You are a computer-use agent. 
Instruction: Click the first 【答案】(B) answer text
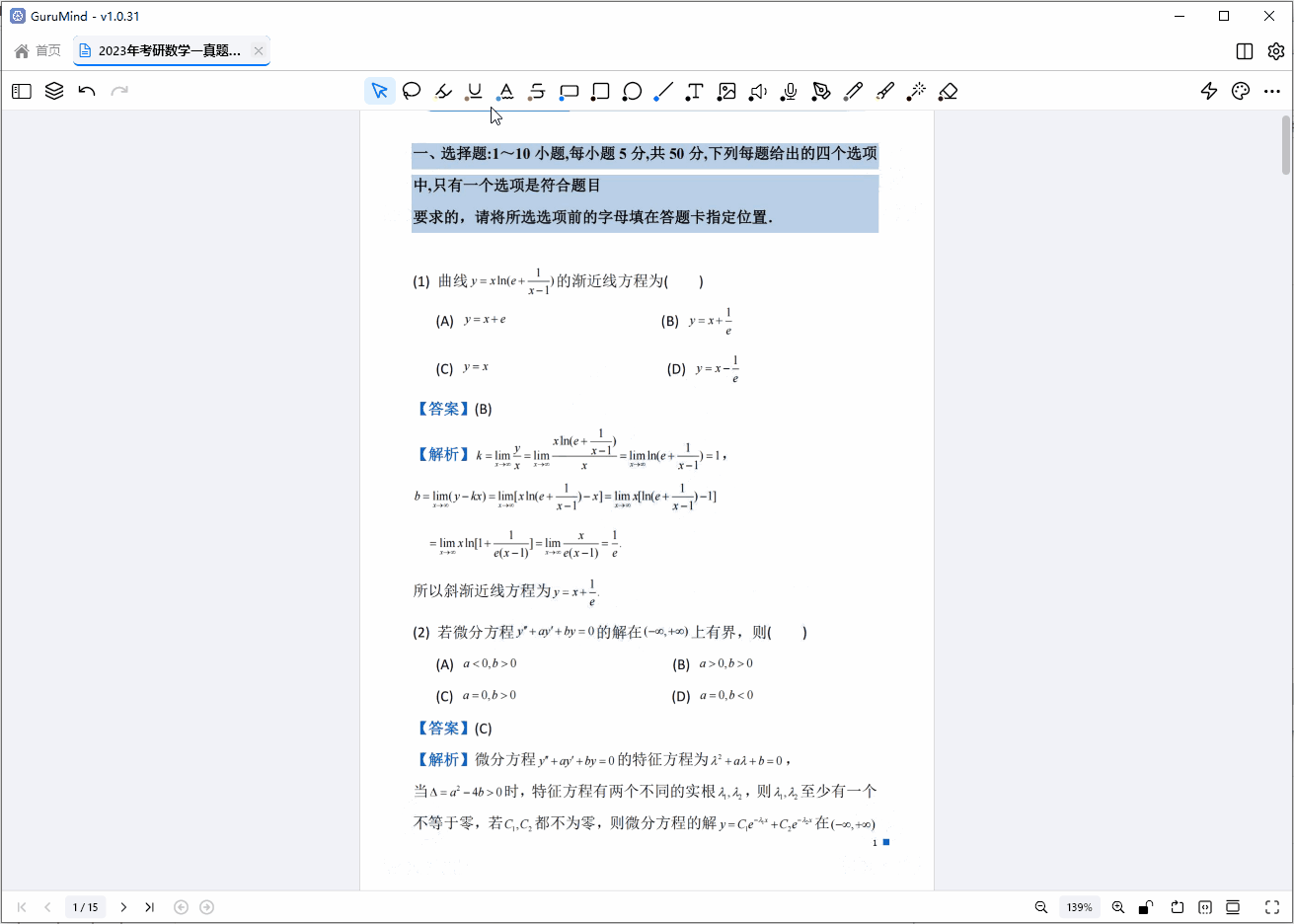pos(453,409)
